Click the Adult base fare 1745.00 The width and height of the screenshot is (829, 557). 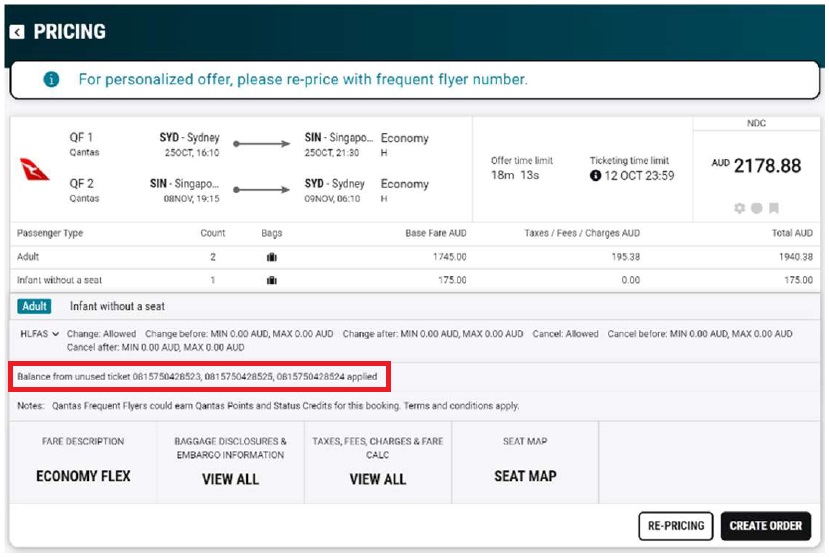449,257
